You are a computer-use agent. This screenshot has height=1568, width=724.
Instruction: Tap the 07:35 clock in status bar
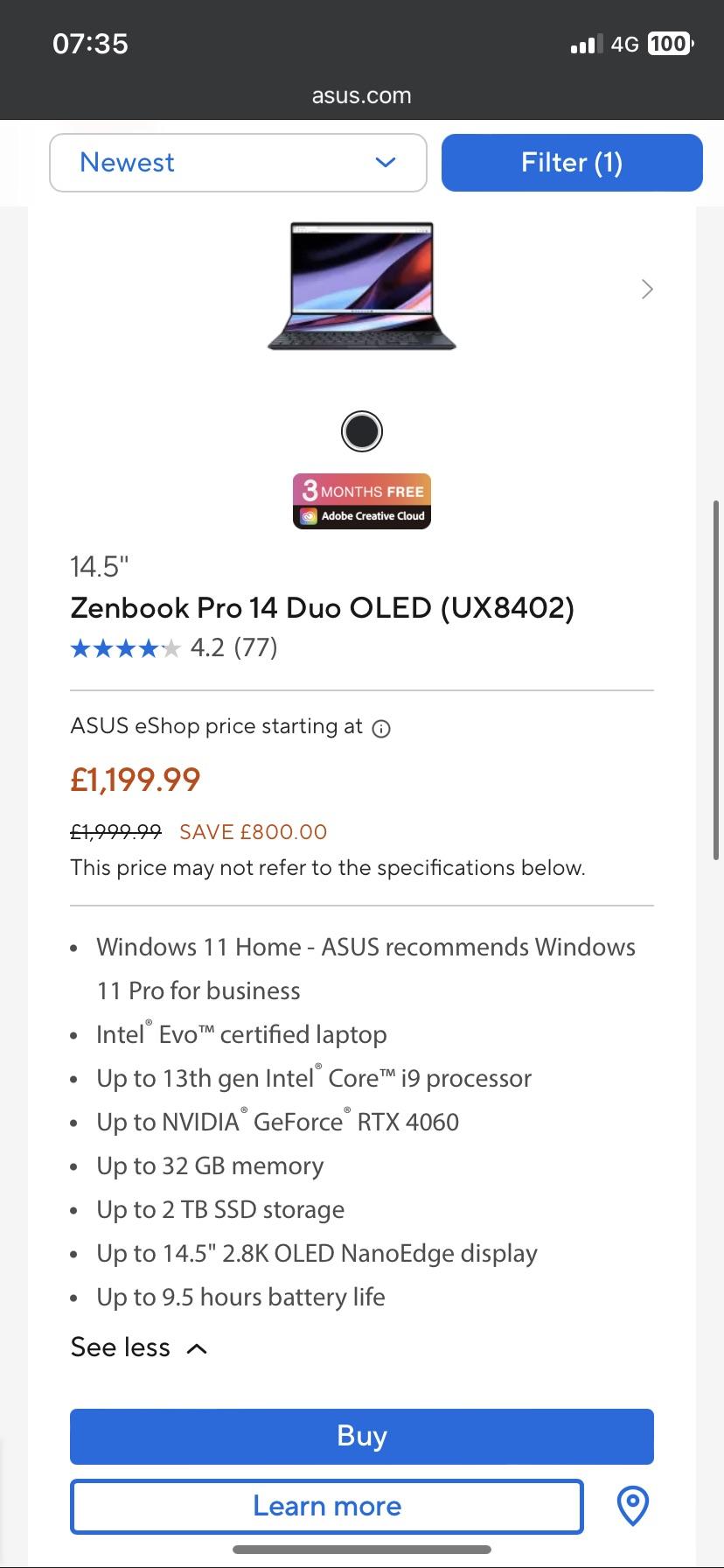pyautogui.click(x=90, y=44)
